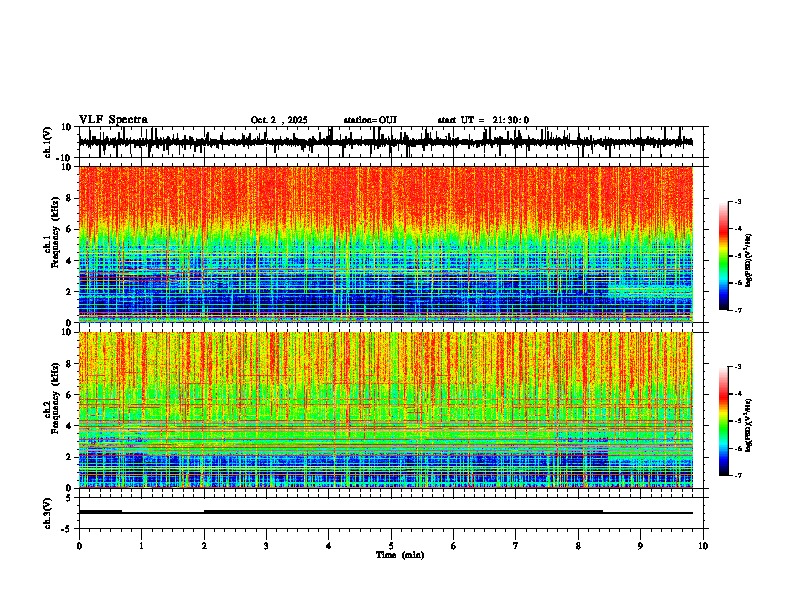Image resolution: width=792 pixels, height=612 pixels.
Task: Click the "1" tick on the time axis
Action: [141, 546]
